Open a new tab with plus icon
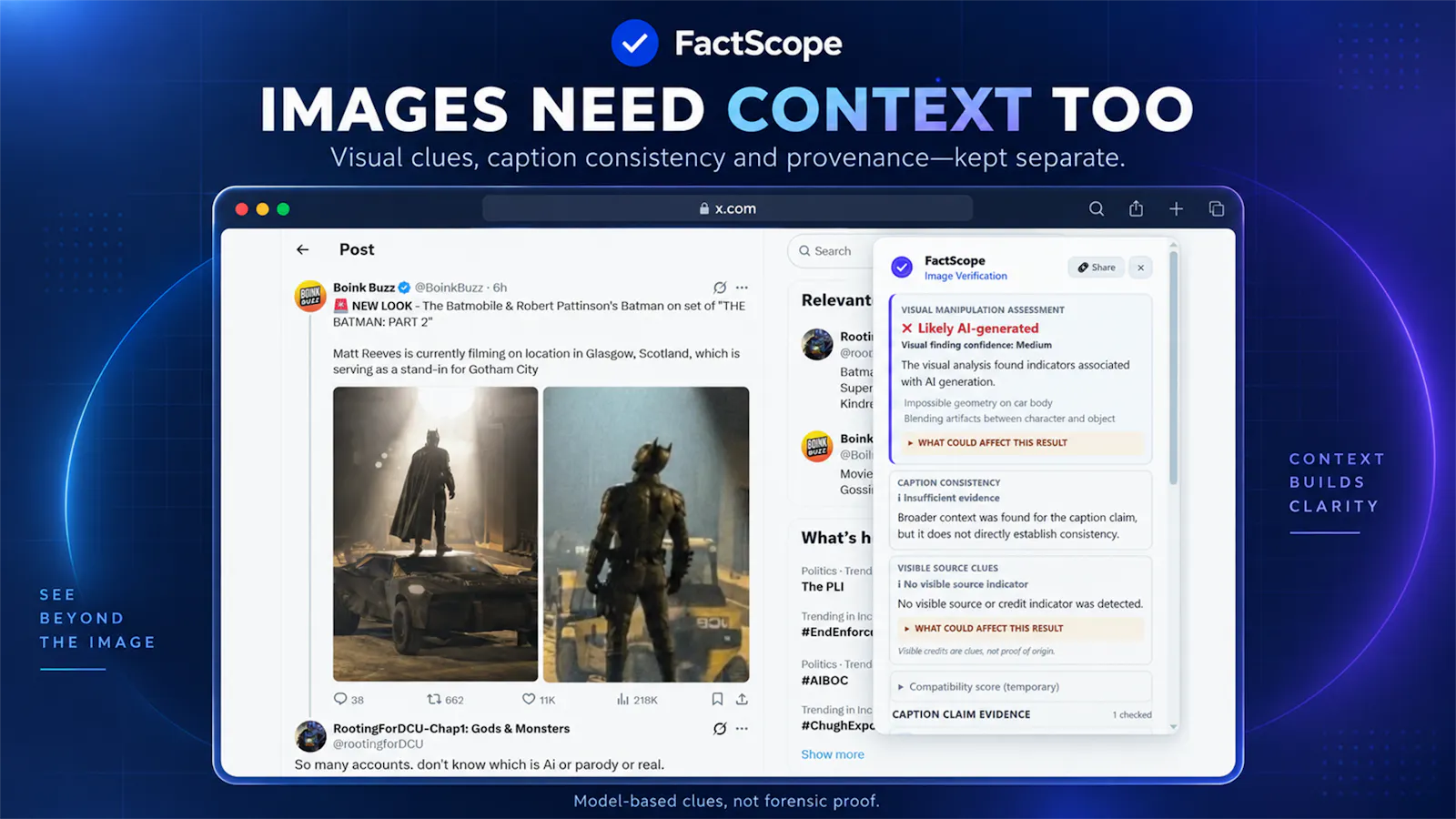This screenshot has width=1456, height=819. coord(1177,209)
